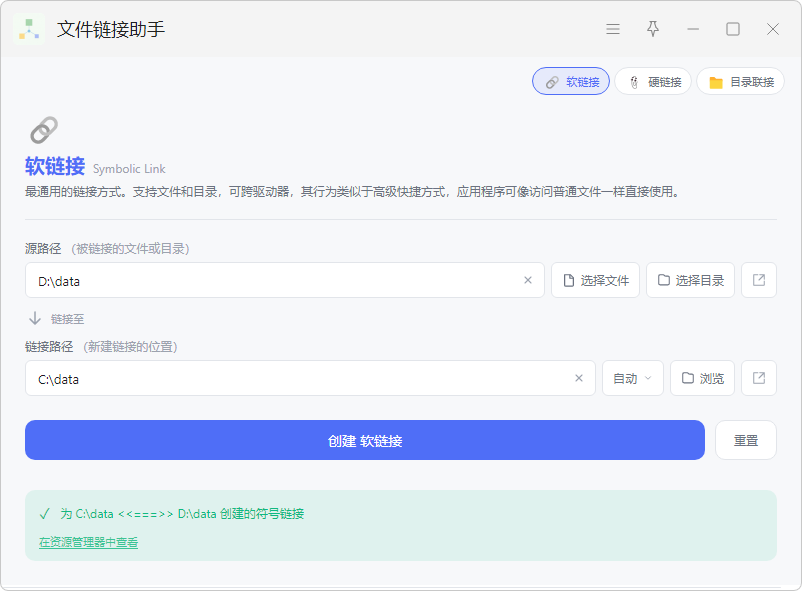Clear the source path D:\data field
This screenshot has width=802, height=591.
pos(528,280)
